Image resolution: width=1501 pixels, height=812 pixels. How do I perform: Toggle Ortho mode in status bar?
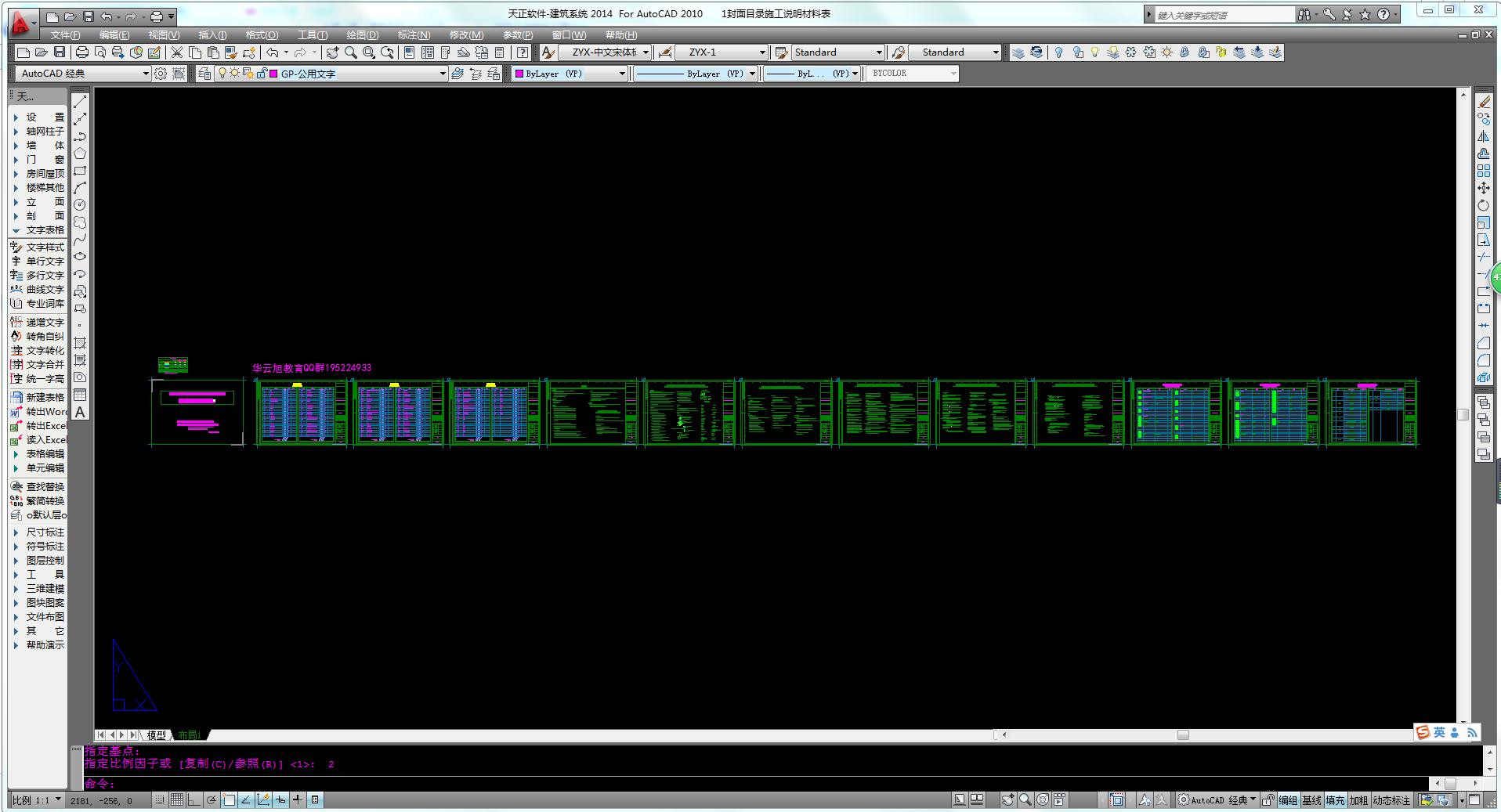coord(194,800)
